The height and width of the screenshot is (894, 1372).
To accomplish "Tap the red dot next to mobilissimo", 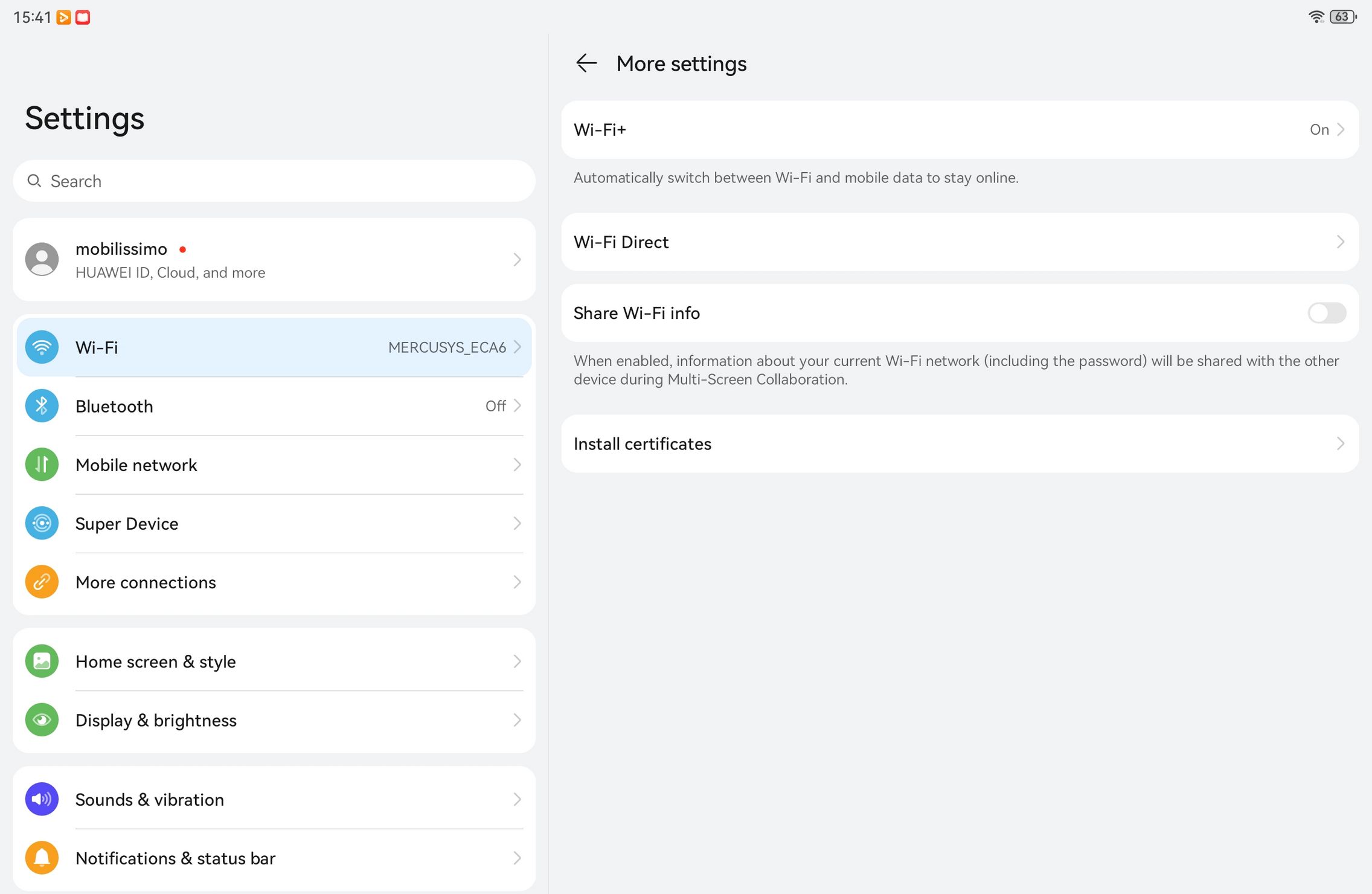I will tap(182, 249).
